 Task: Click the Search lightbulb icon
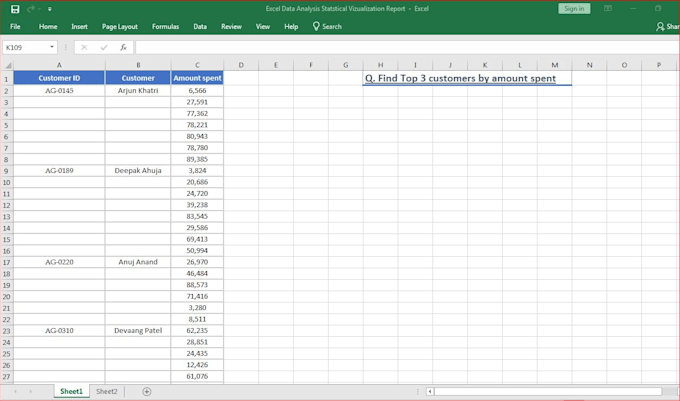[x=316, y=27]
